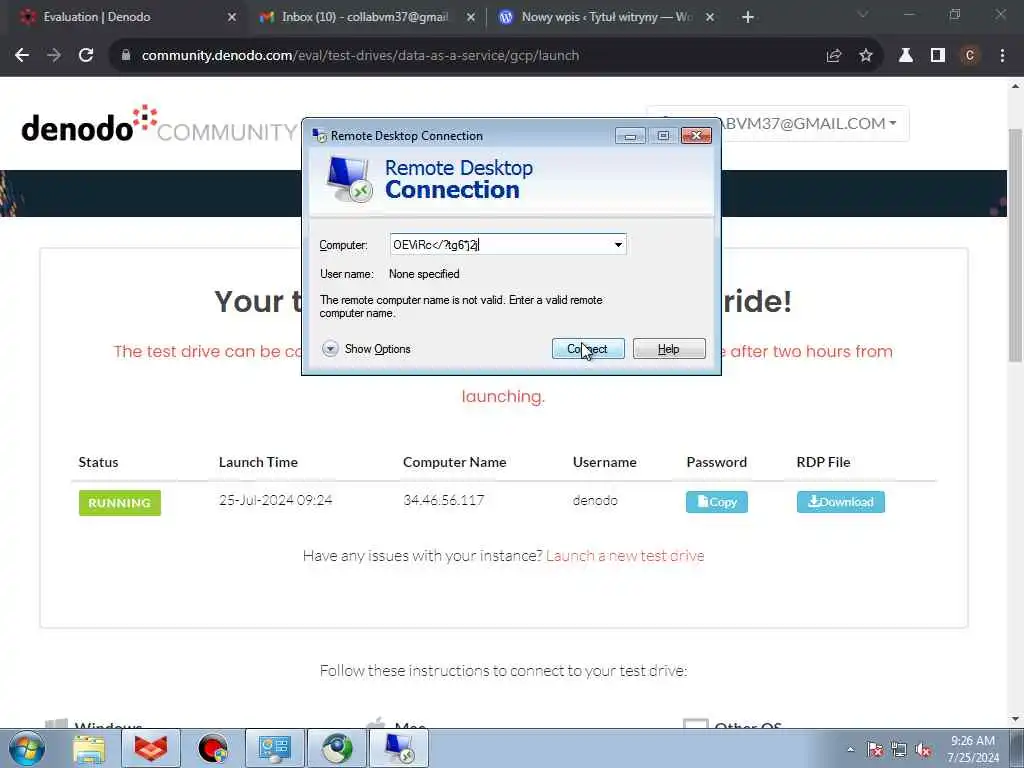Click the Connect button

click(588, 349)
